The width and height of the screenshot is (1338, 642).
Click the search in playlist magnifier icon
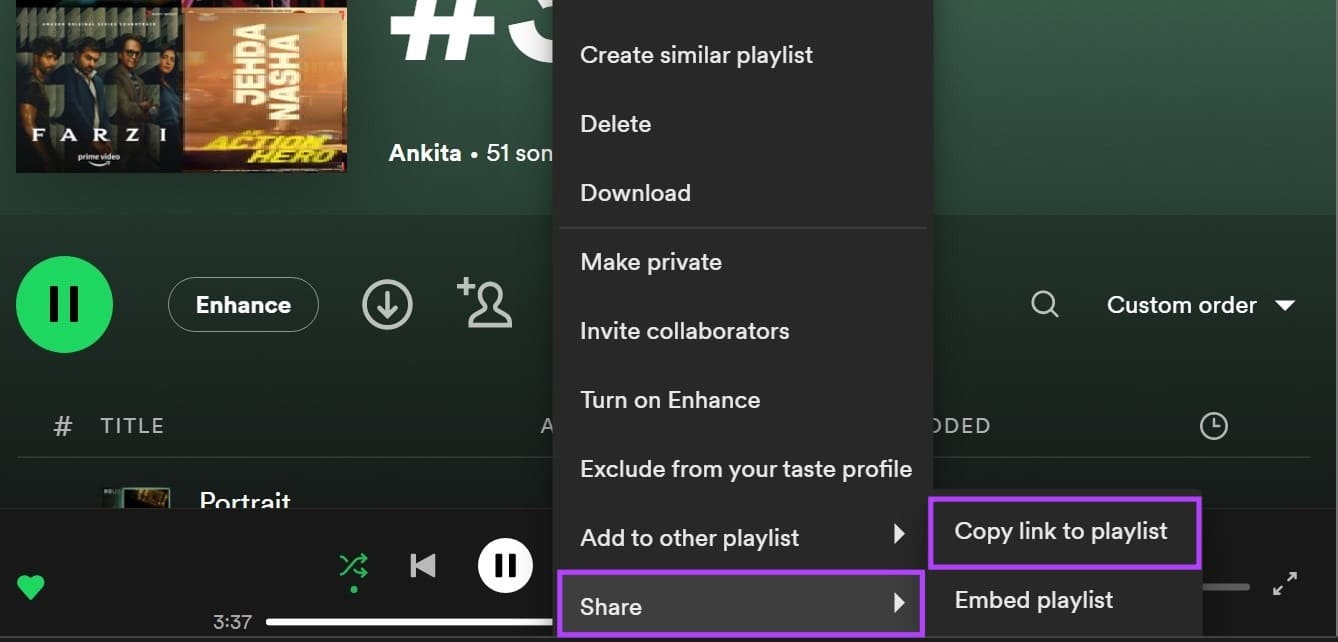click(x=1044, y=304)
